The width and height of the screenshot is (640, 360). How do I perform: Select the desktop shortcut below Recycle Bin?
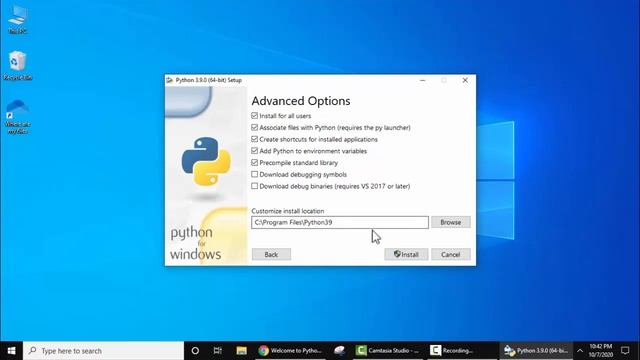click(18, 117)
